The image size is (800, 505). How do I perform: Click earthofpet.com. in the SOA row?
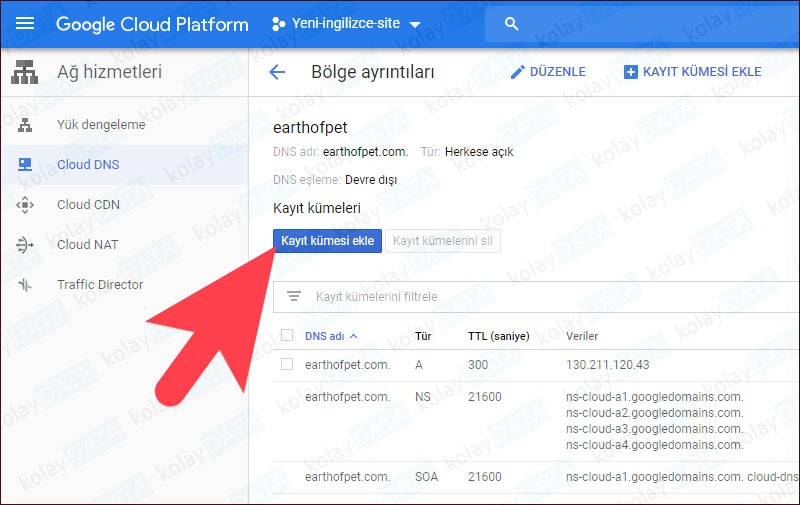[347, 477]
